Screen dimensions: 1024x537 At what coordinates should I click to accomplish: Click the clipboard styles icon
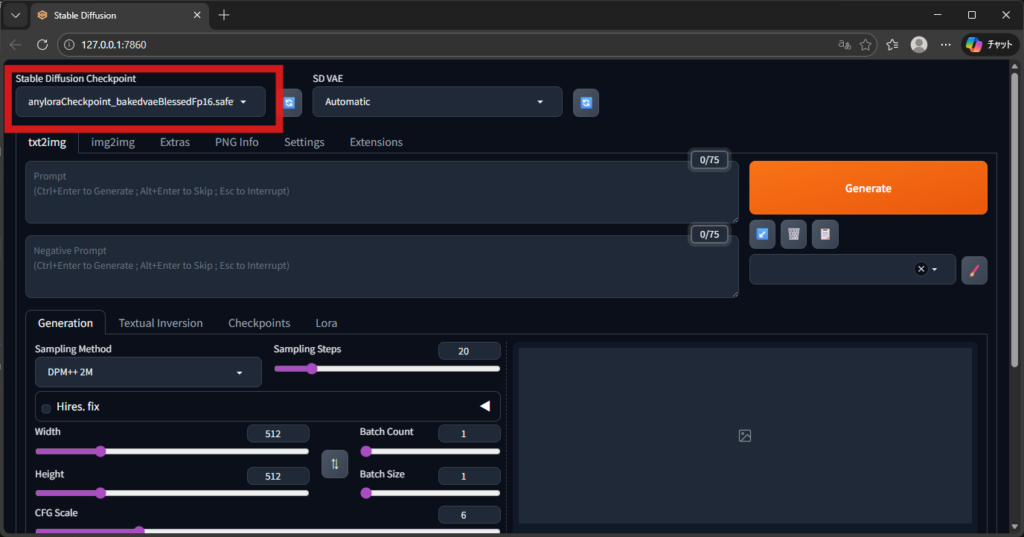(825, 234)
